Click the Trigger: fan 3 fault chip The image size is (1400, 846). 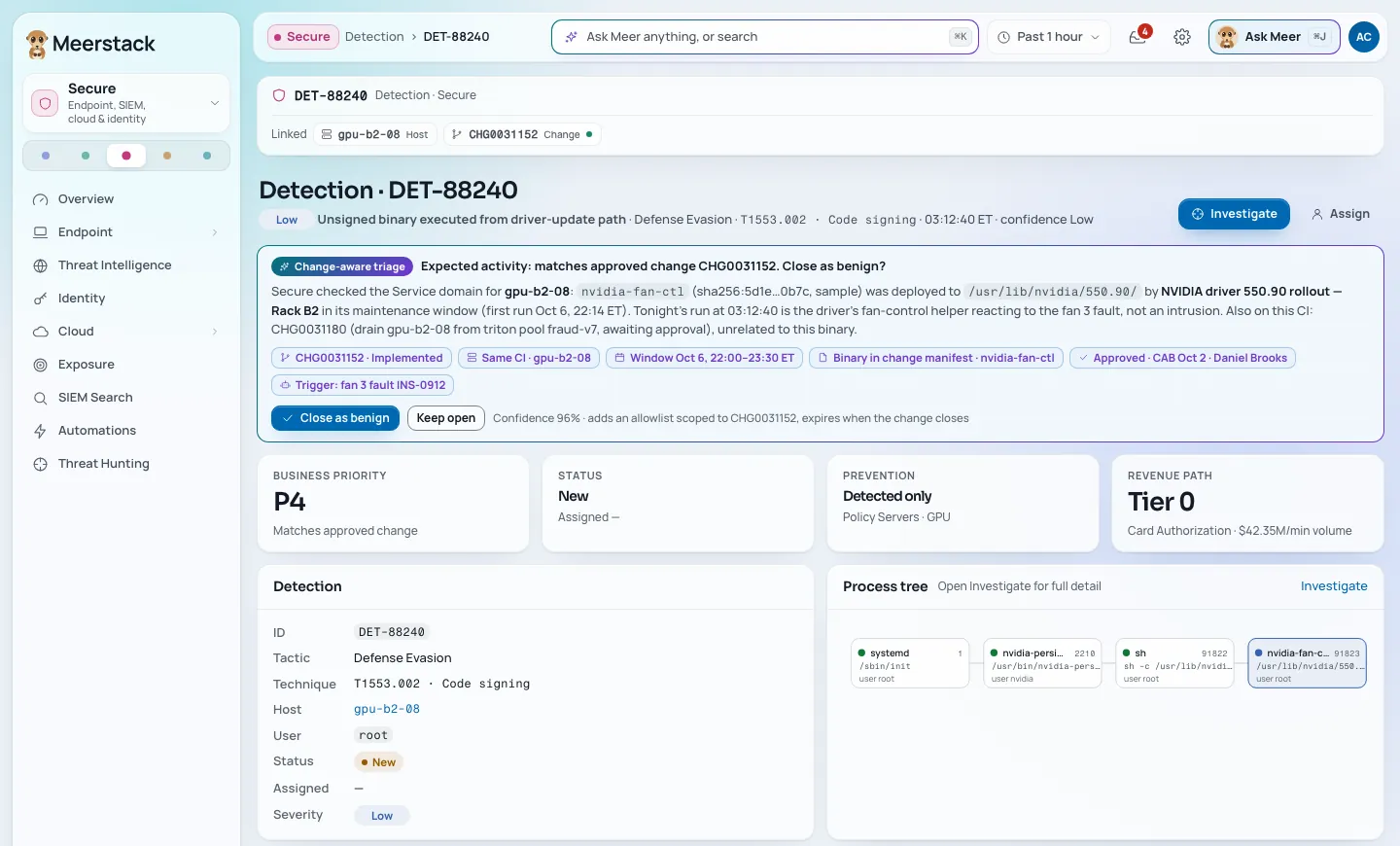click(363, 385)
